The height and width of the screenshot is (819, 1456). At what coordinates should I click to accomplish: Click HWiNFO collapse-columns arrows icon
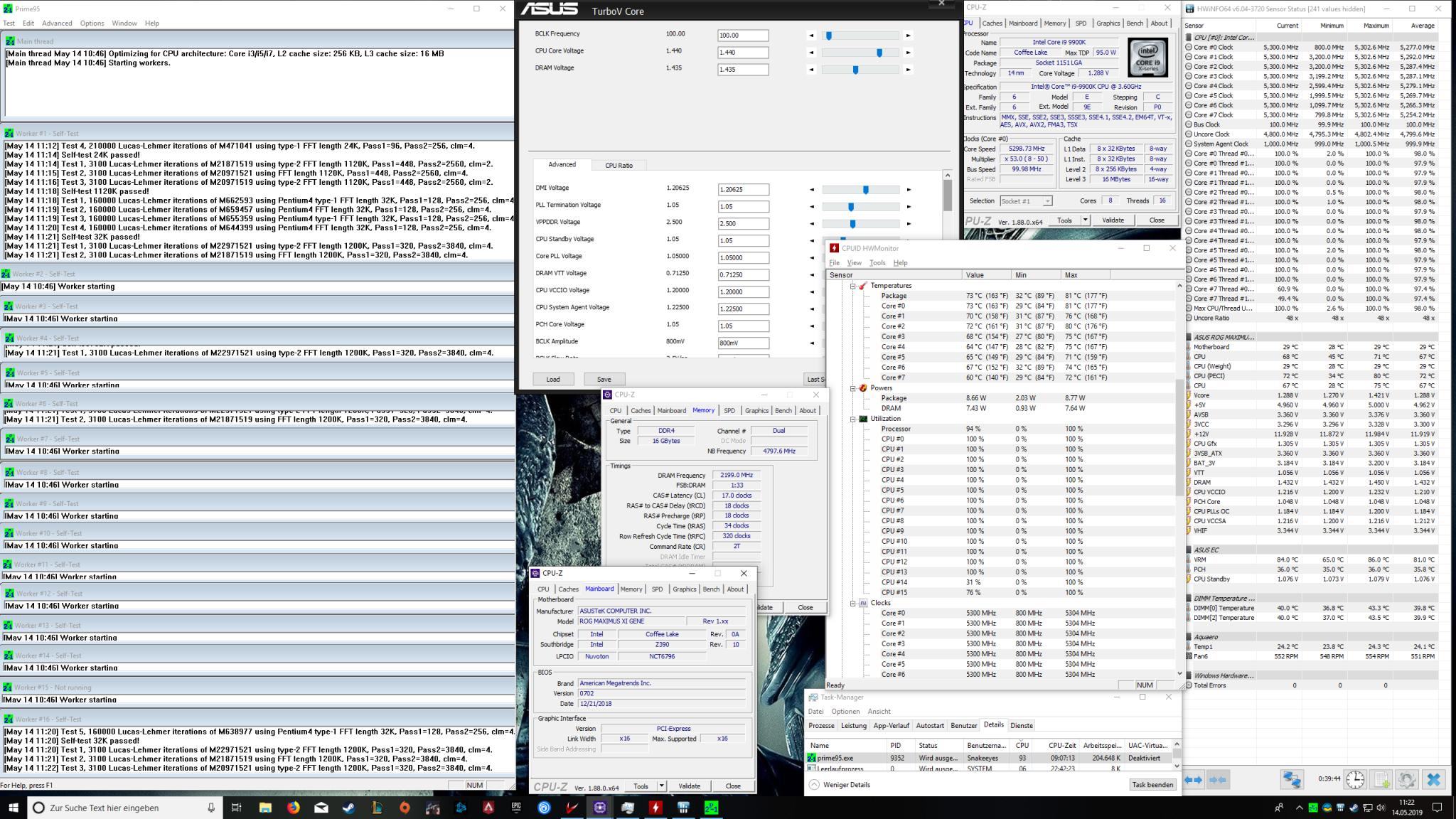(1218, 780)
